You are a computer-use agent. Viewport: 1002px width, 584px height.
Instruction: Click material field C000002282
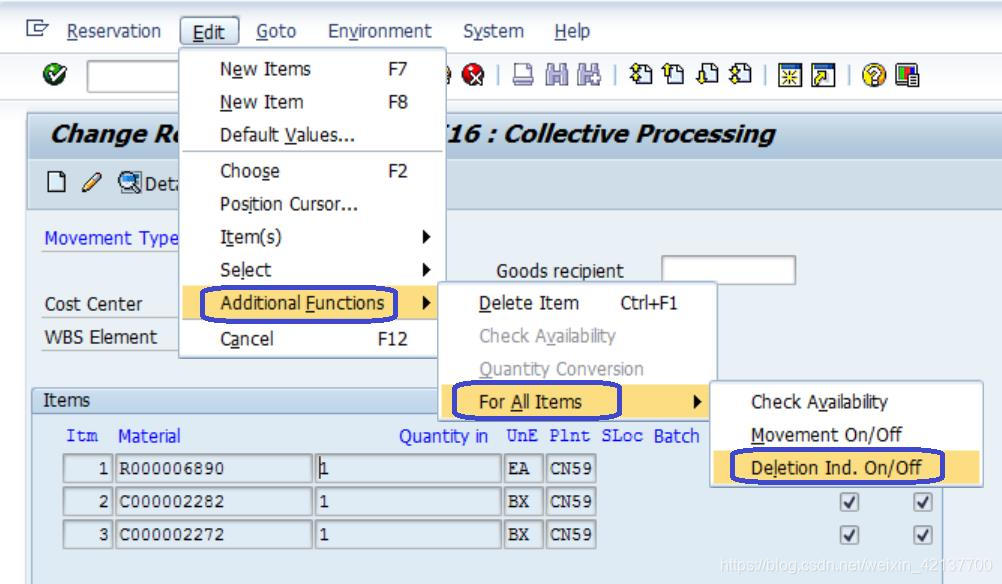point(213,502)
